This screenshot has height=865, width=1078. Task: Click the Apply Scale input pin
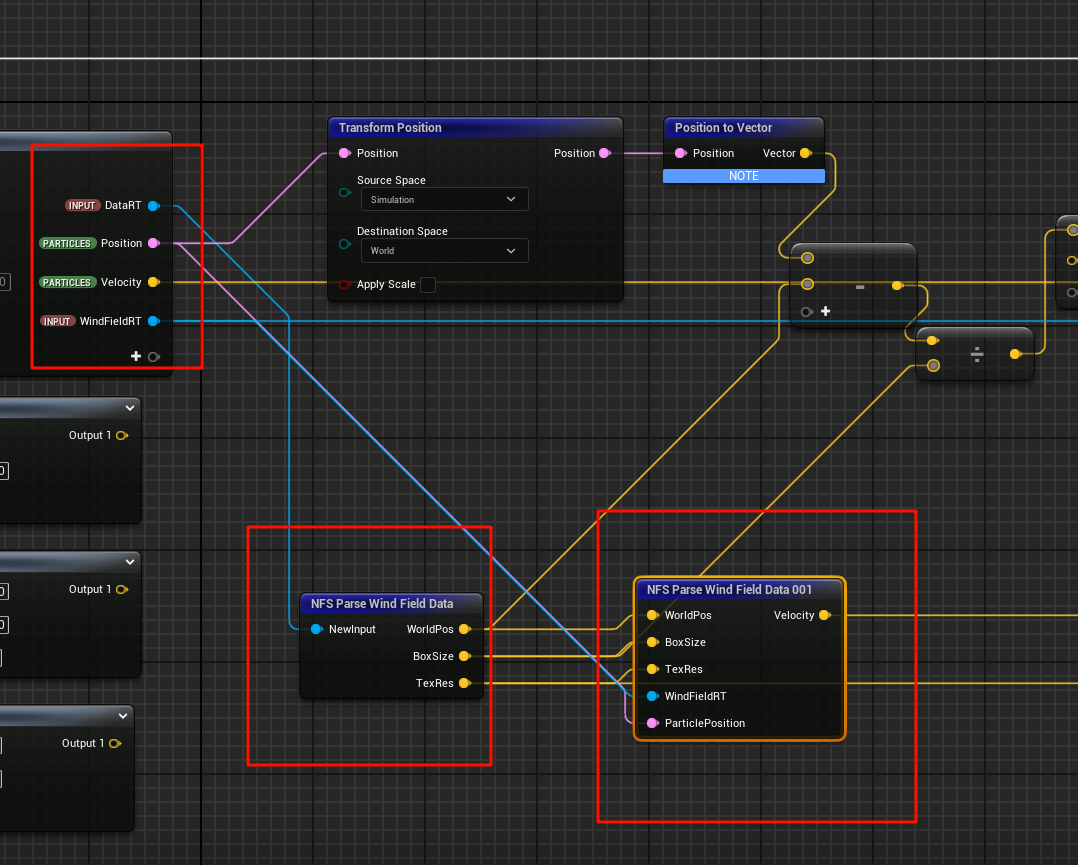point(345,285)
